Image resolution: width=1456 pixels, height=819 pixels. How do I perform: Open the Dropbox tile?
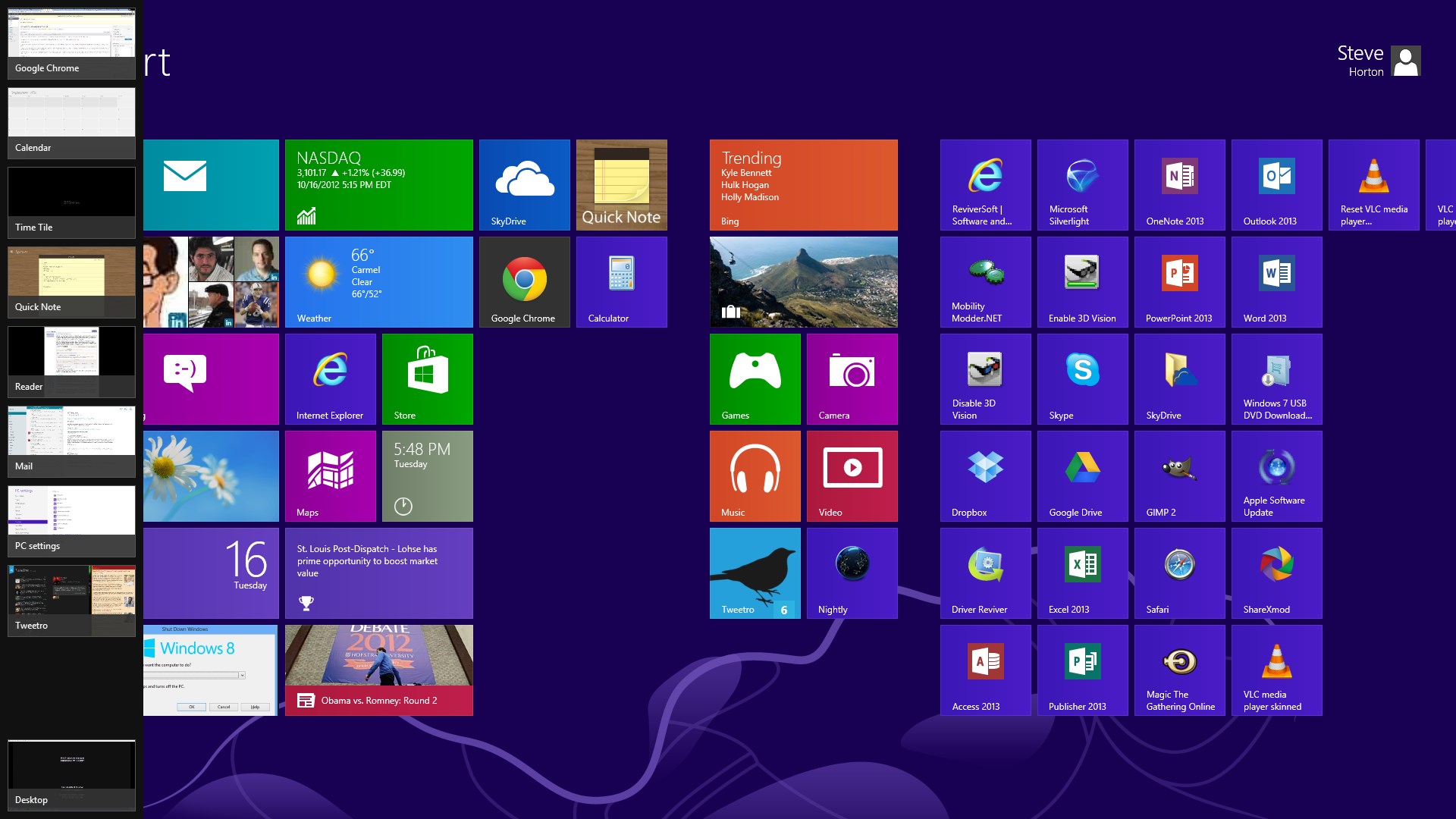[985, 476]
